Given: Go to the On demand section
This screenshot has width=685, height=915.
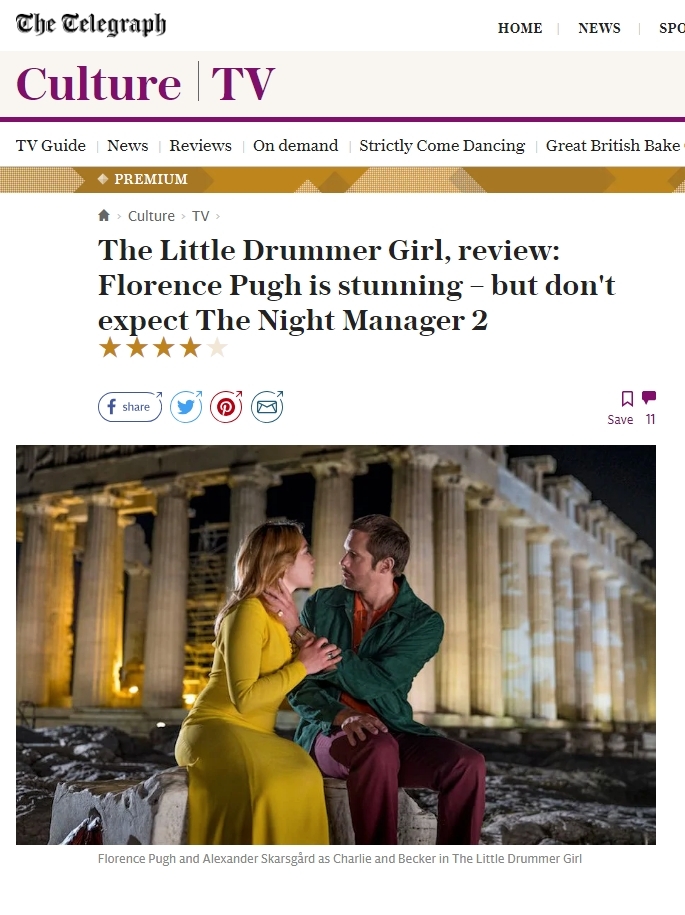Looking at the screenshot, I should pos(295,145).
